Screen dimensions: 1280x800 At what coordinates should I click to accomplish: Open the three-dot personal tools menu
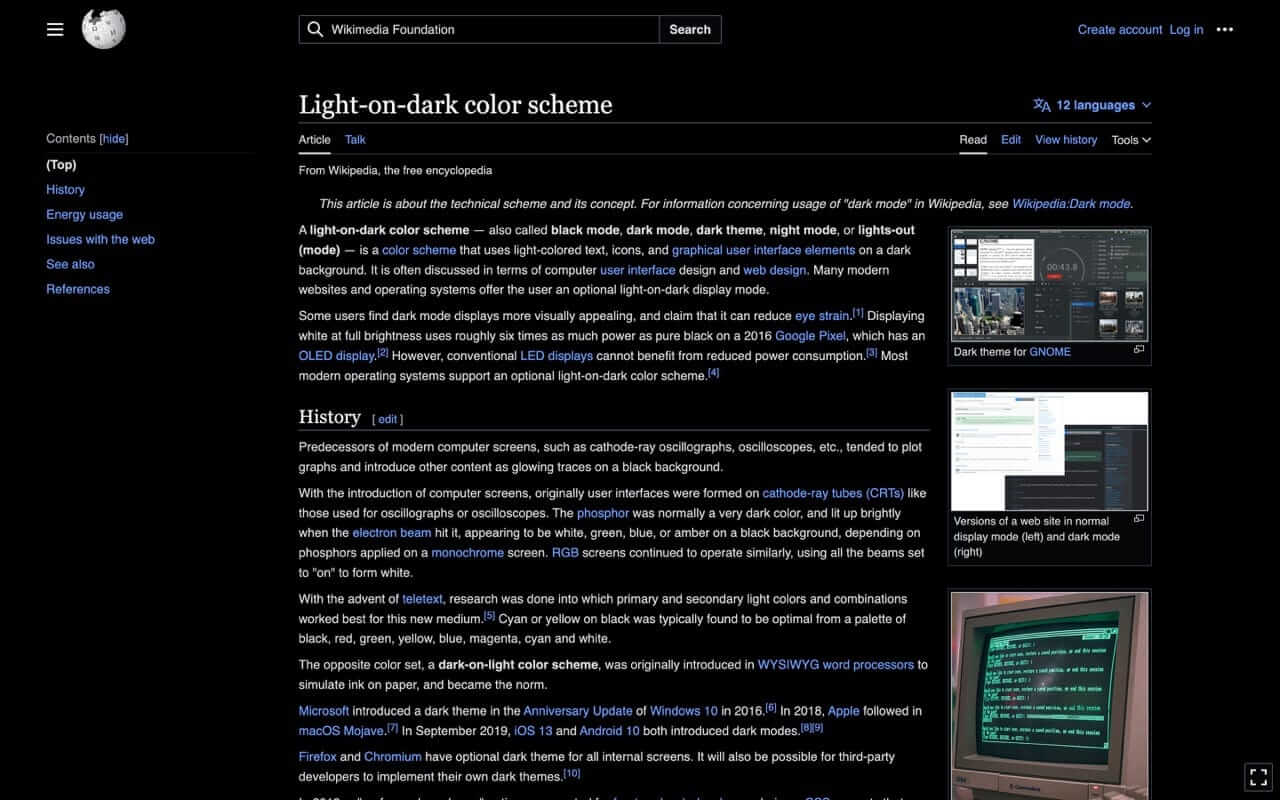(1225, 29)
